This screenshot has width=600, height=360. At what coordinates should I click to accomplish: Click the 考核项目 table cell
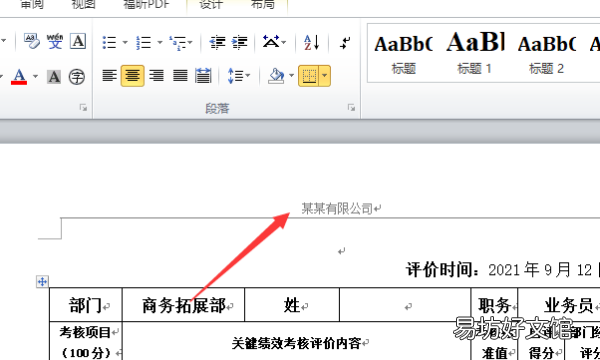point(86,341)
